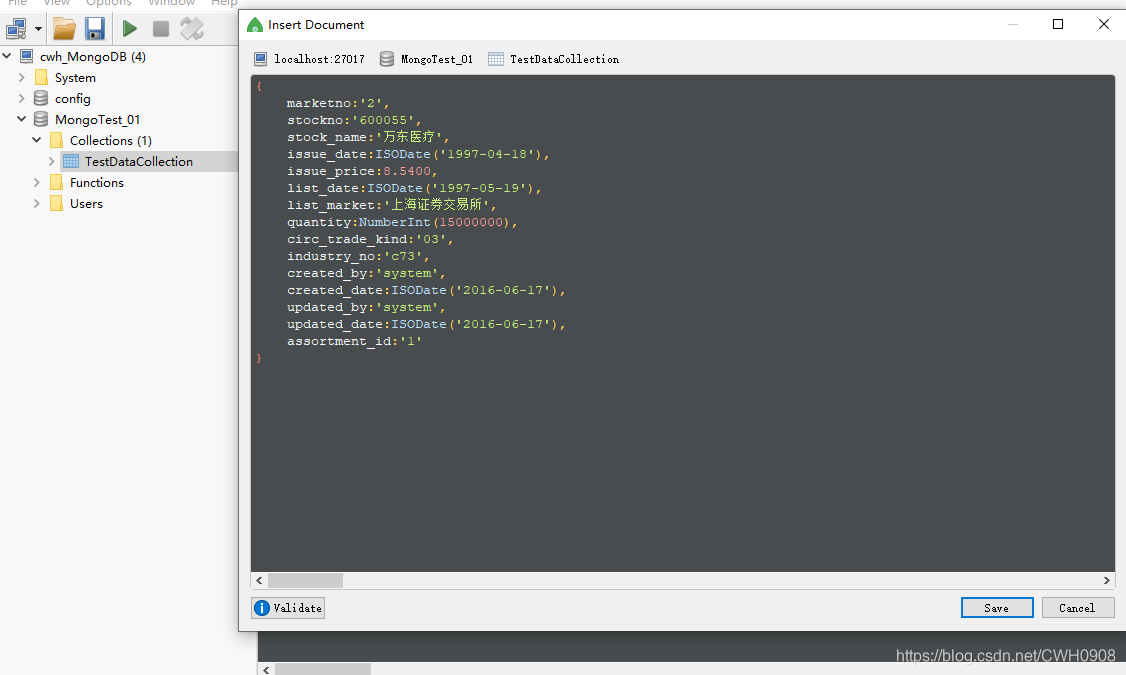The height and width of the screenshot is (675, 1126).
Task: Click the Save button
Action: [x=997, y=608]
